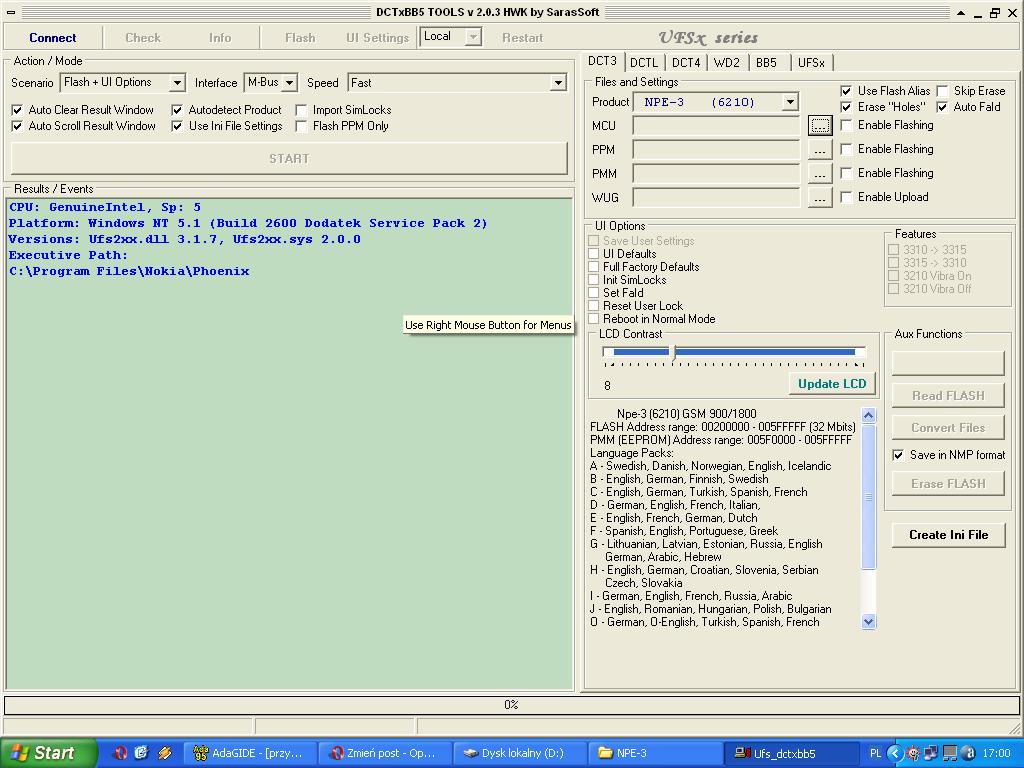The width and height of the screenshot is (1024, 768).
Task: Open the Speed dropdown
Action: coord(558,83)
